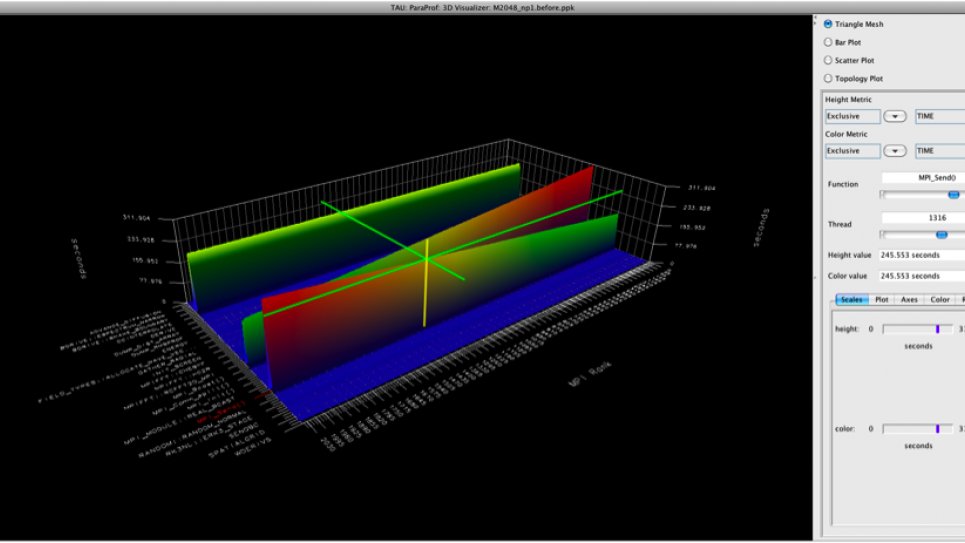The width and height of the screenshot is (965, 543).
Task: Click the Function slider blue handle
Action: (x=953, y=195)
